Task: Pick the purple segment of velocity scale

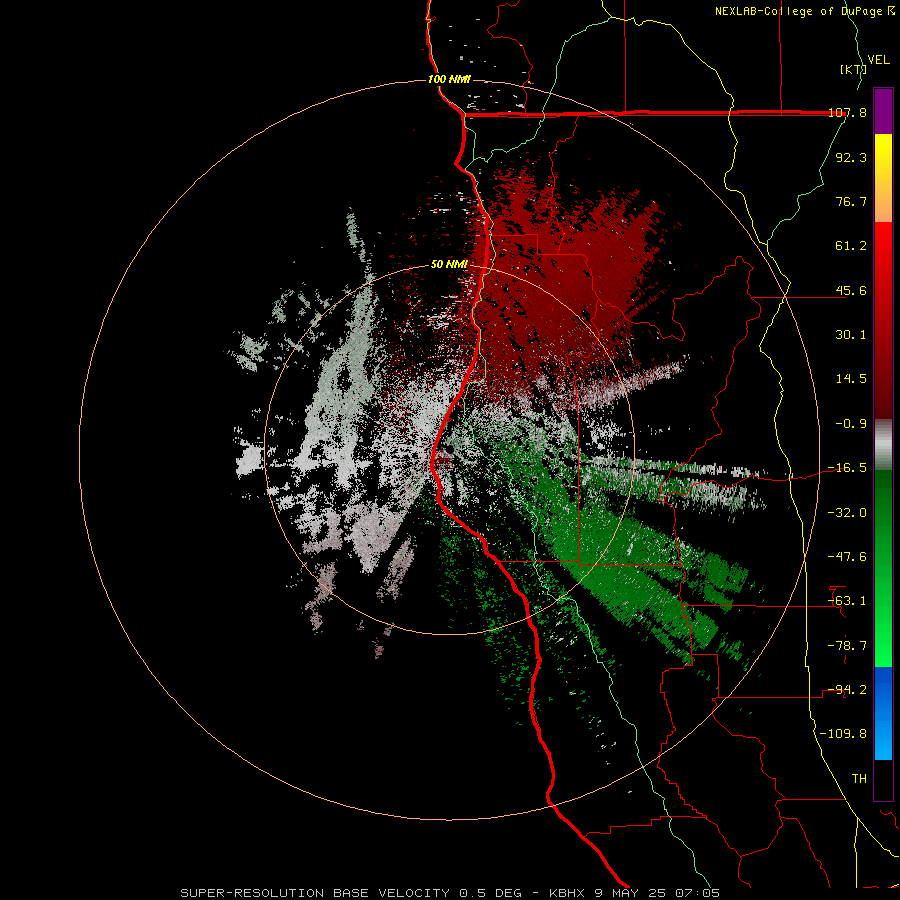Action: click(883, 111)
